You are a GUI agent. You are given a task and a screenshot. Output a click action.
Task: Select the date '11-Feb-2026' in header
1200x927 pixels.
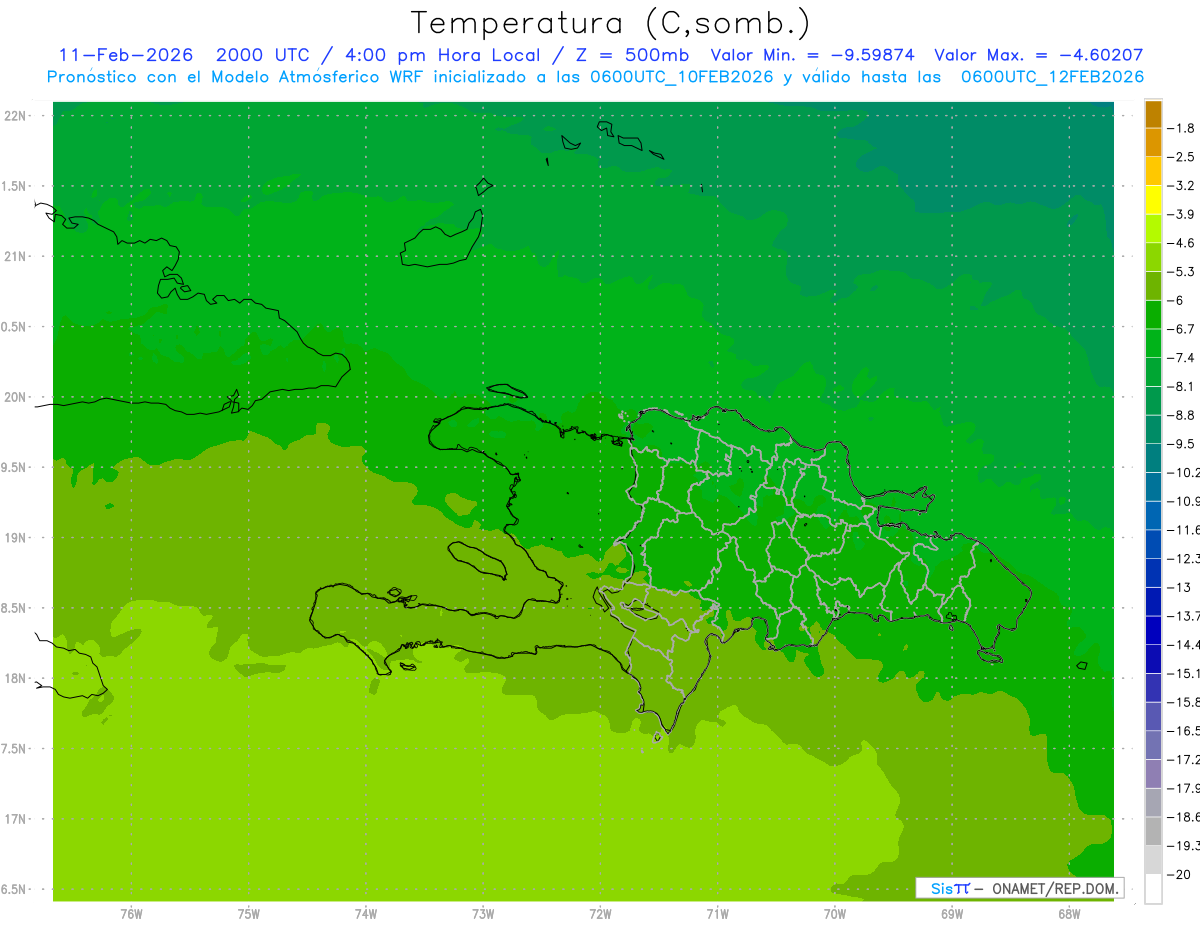(126, 56)
